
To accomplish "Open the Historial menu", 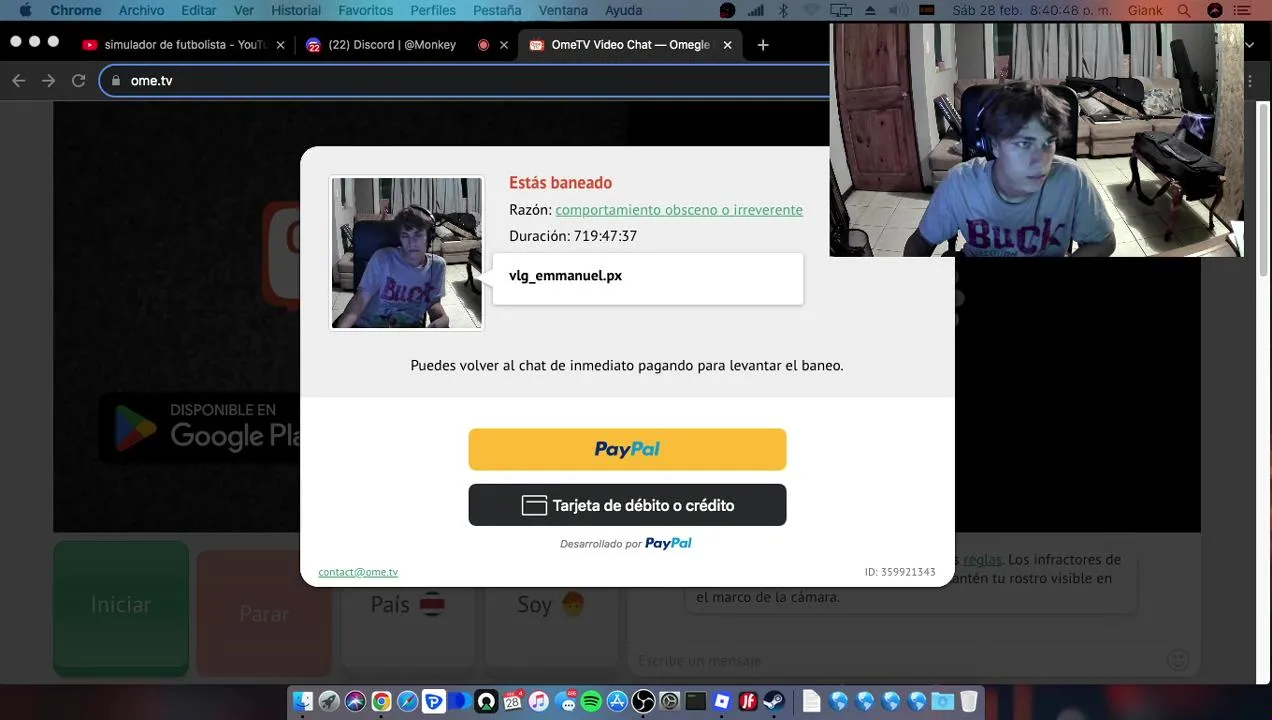I will click(296, 10).
